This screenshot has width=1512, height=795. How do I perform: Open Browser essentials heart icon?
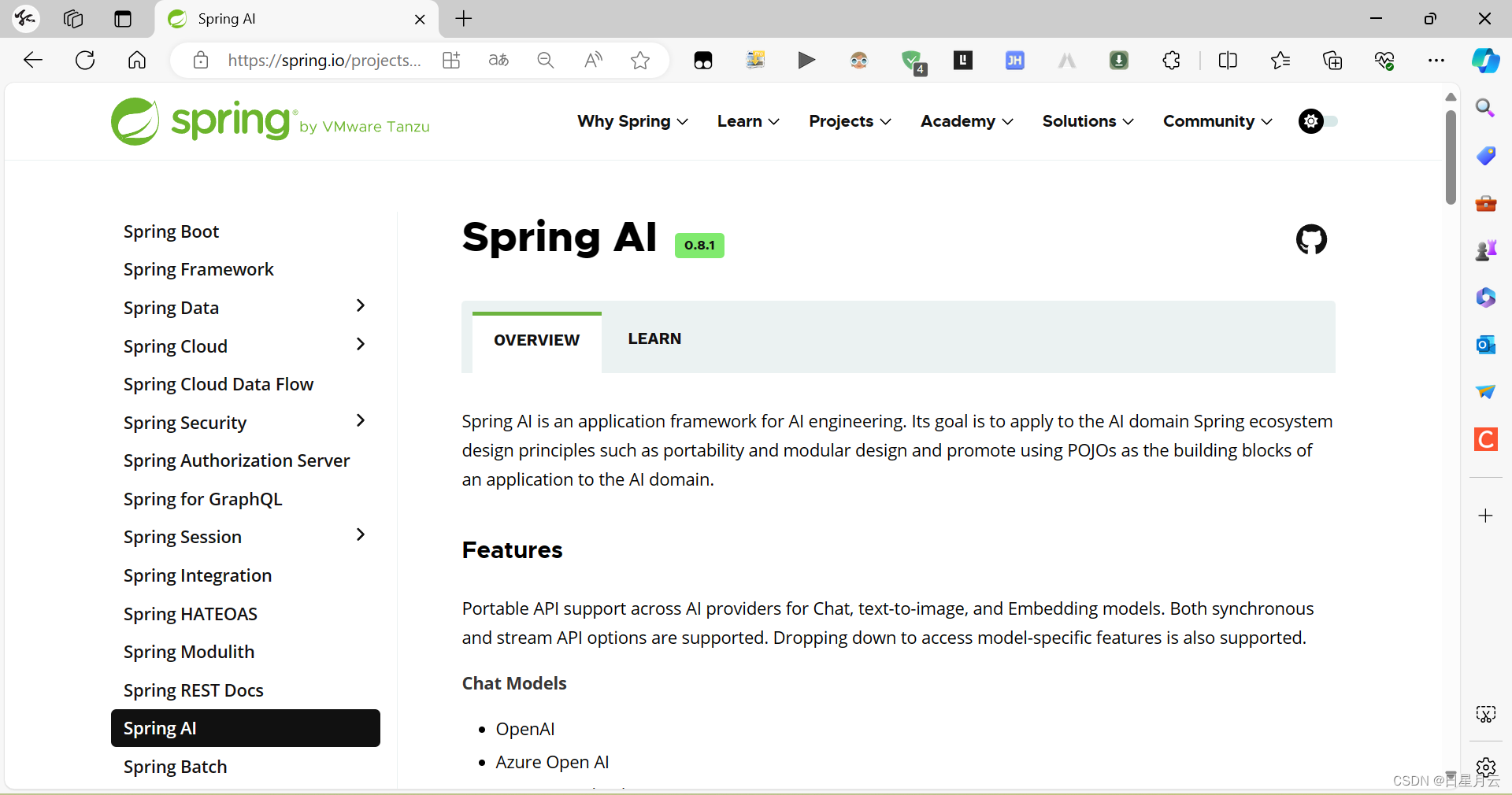(1384, 60)
